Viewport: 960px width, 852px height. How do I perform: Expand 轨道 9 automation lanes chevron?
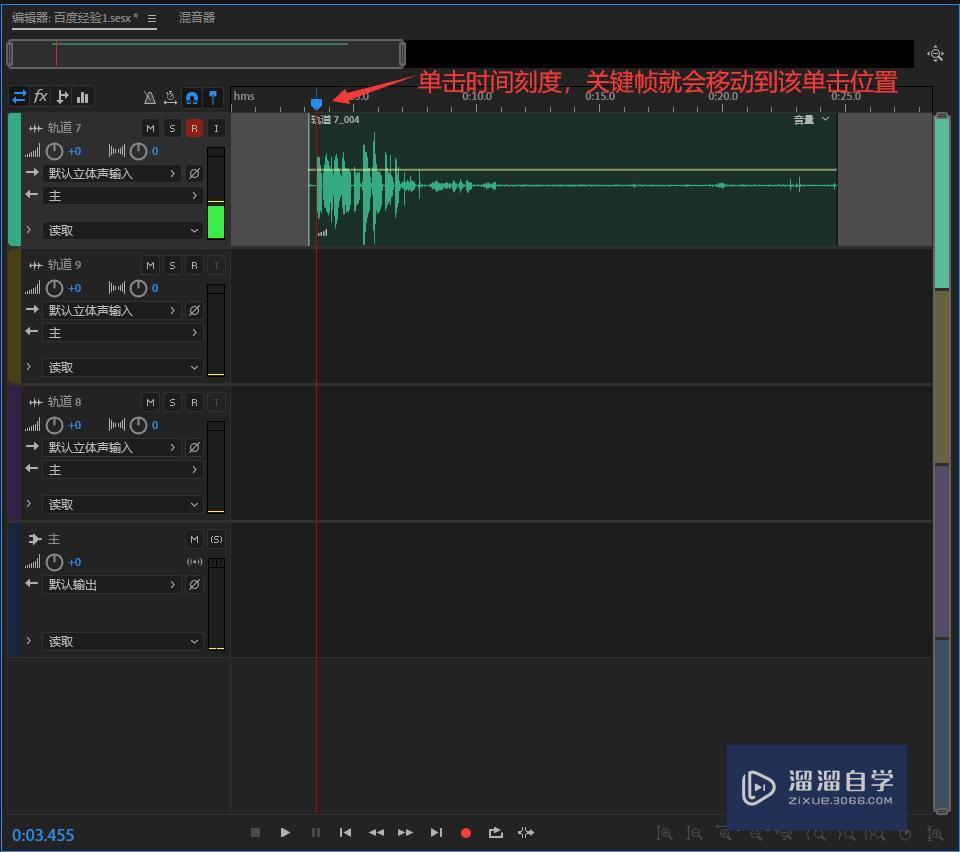coord(29,367)
